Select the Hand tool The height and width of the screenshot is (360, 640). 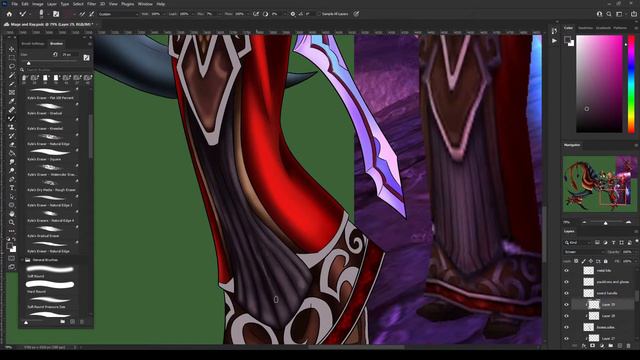(11, 213)
